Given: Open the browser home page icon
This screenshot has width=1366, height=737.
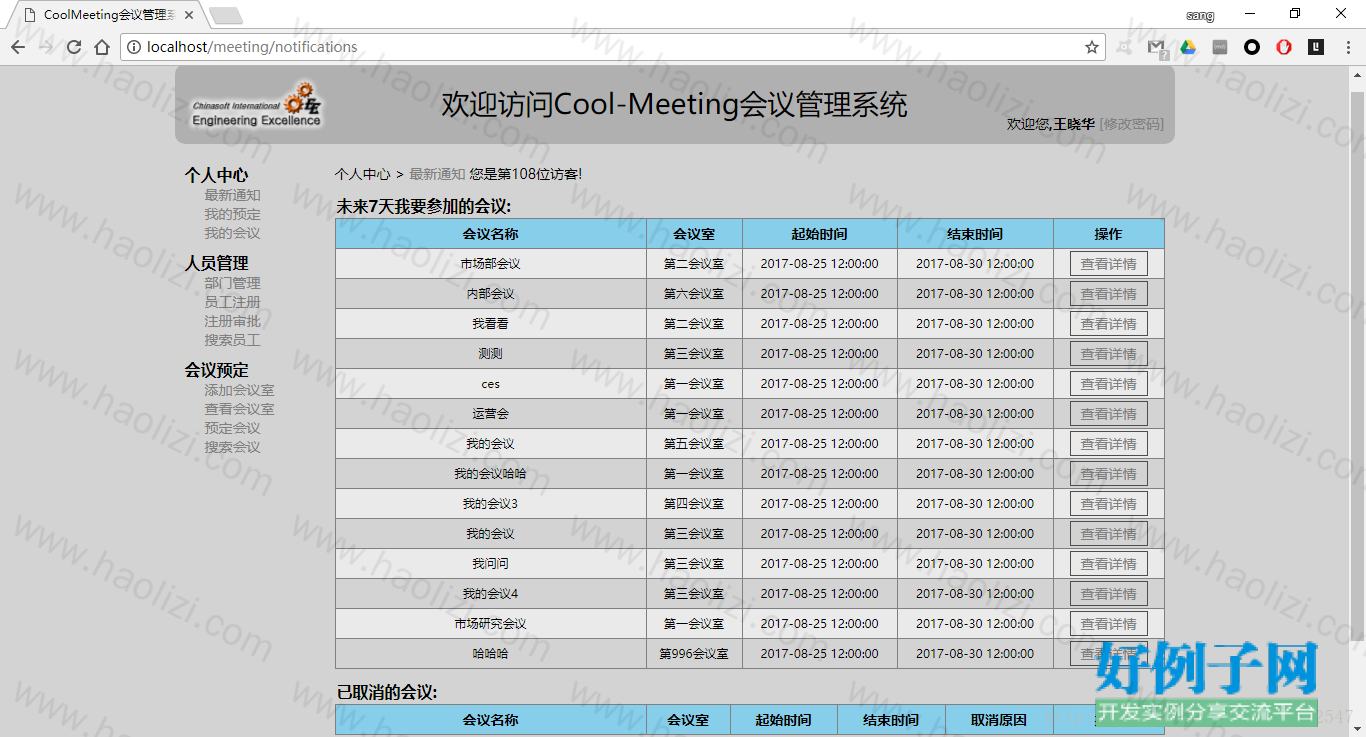Looking at the screenshot, I should [102, 47].
